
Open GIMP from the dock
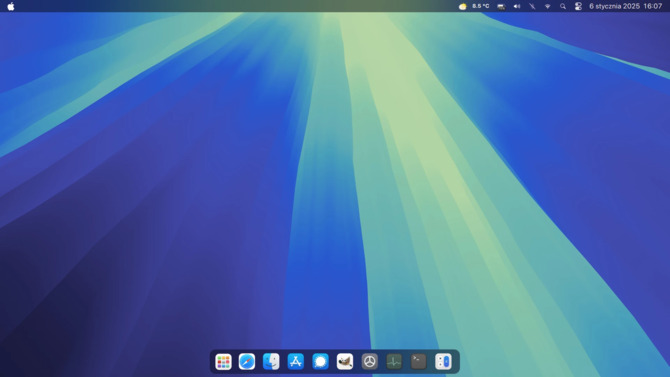(345, 362)
